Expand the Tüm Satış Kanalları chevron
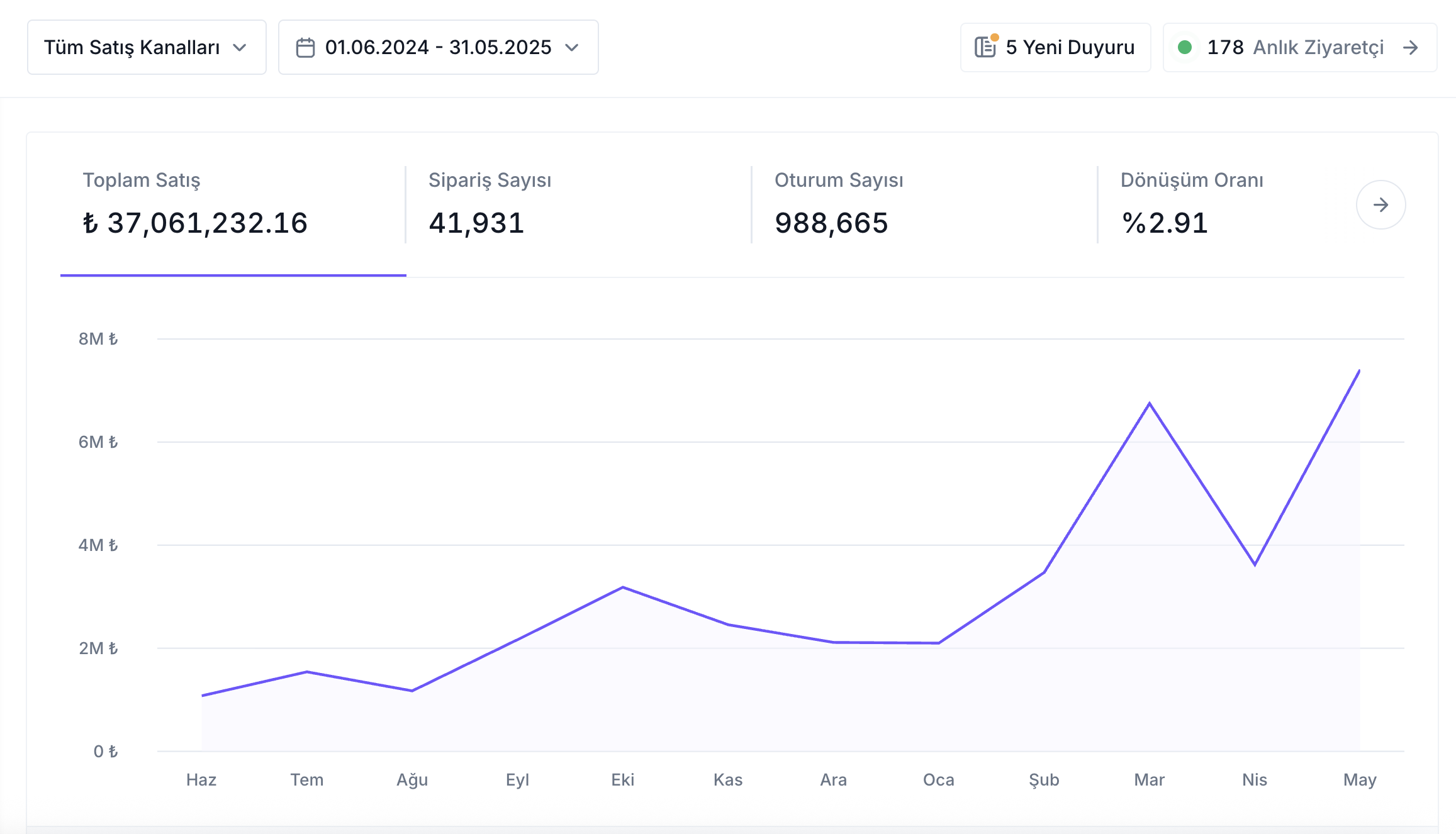The image size is (1456, 834). 240,48
